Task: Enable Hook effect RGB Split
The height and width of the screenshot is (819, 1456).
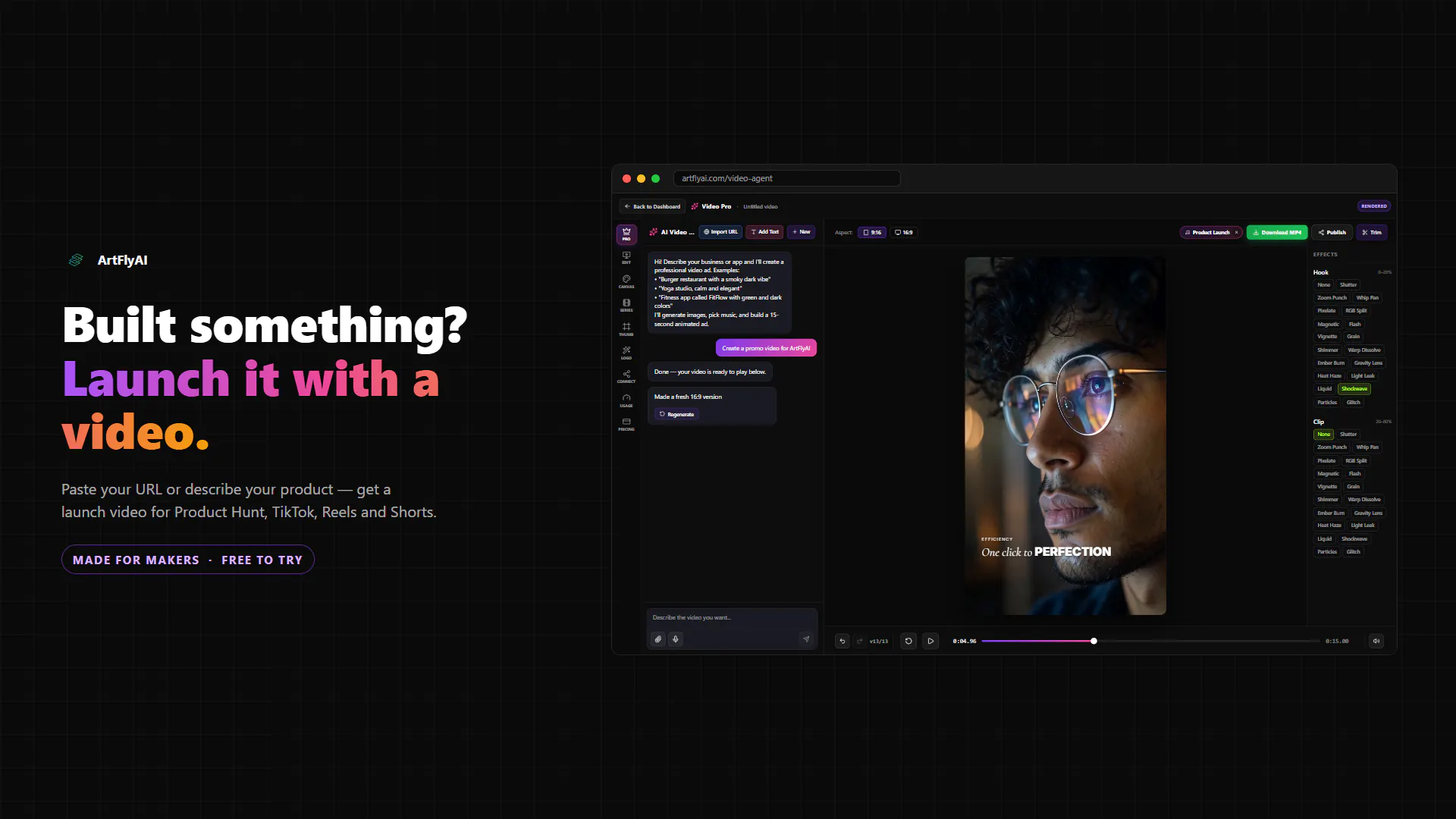Action: (x=1357, y=311)
